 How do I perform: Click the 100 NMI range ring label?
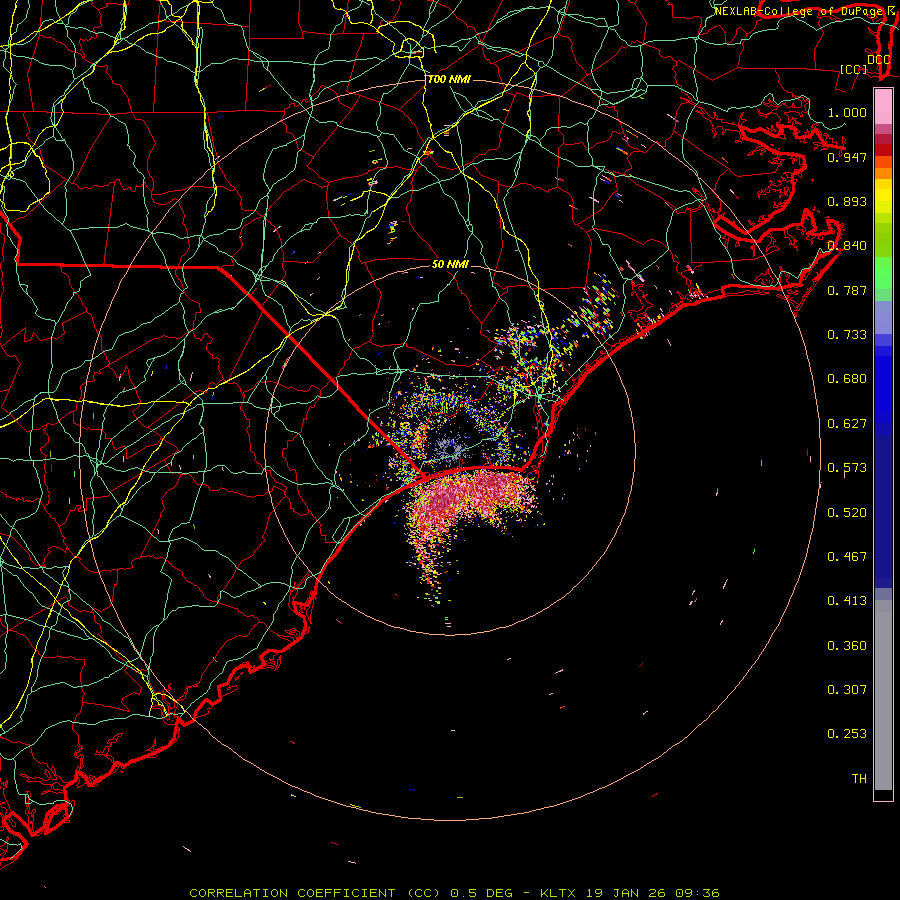[x=449, y=79]
